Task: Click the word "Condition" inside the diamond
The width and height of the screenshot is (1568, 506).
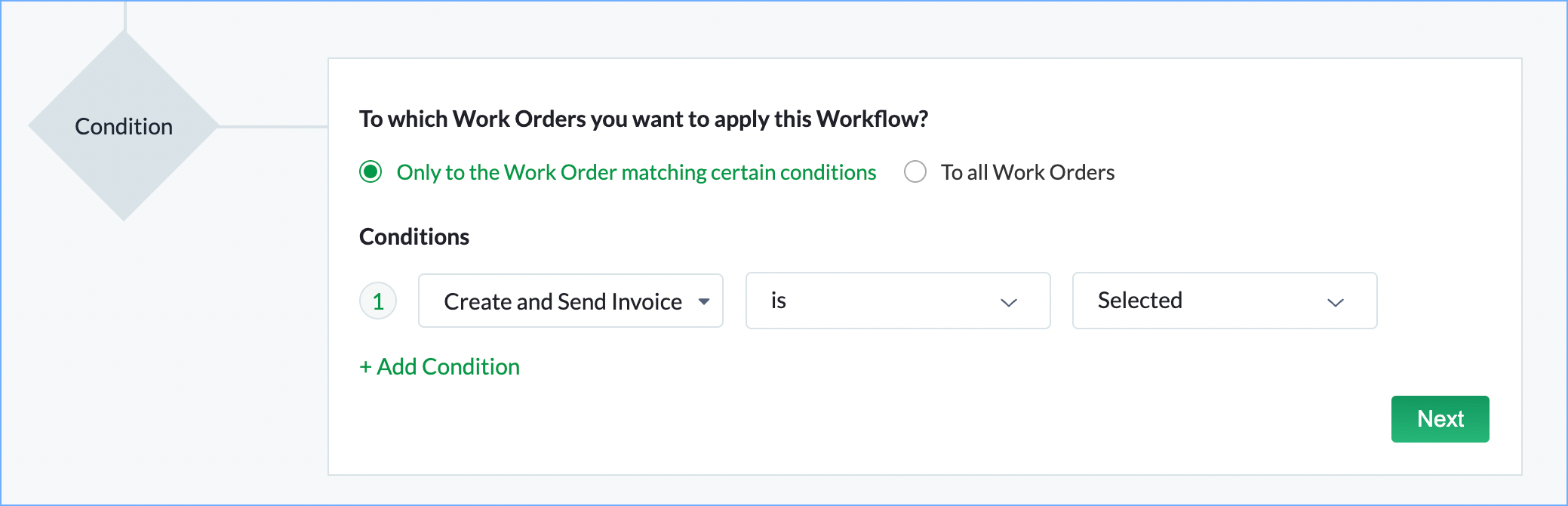Action: point(124,127)
